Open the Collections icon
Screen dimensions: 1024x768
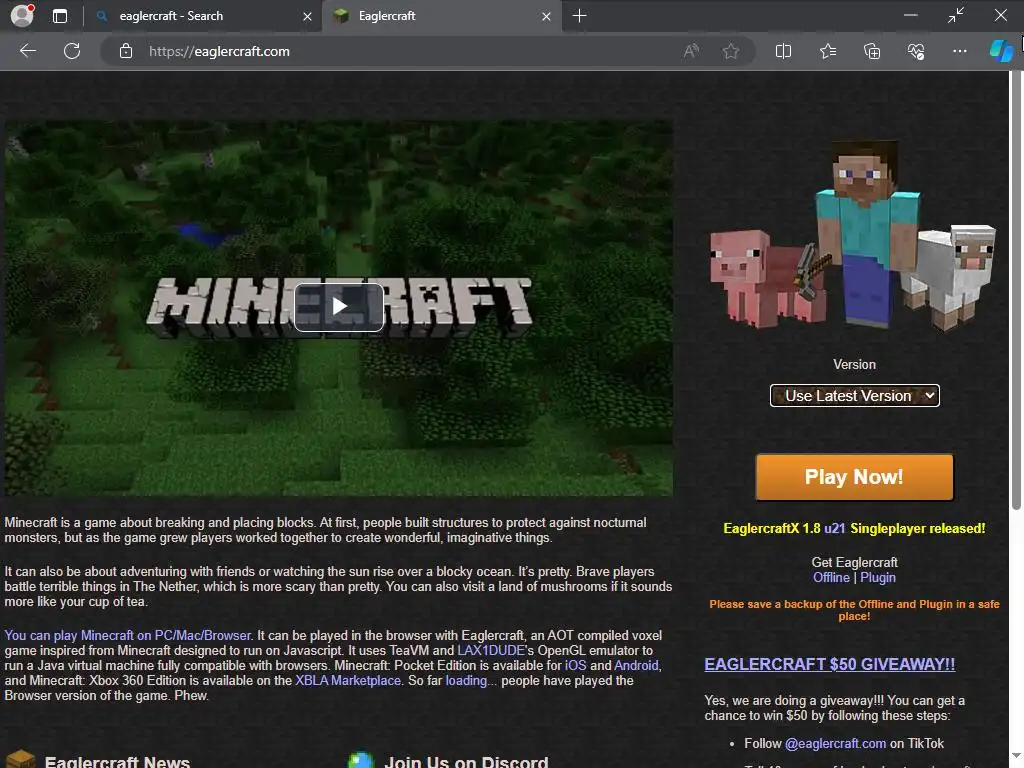coord(872,51)
